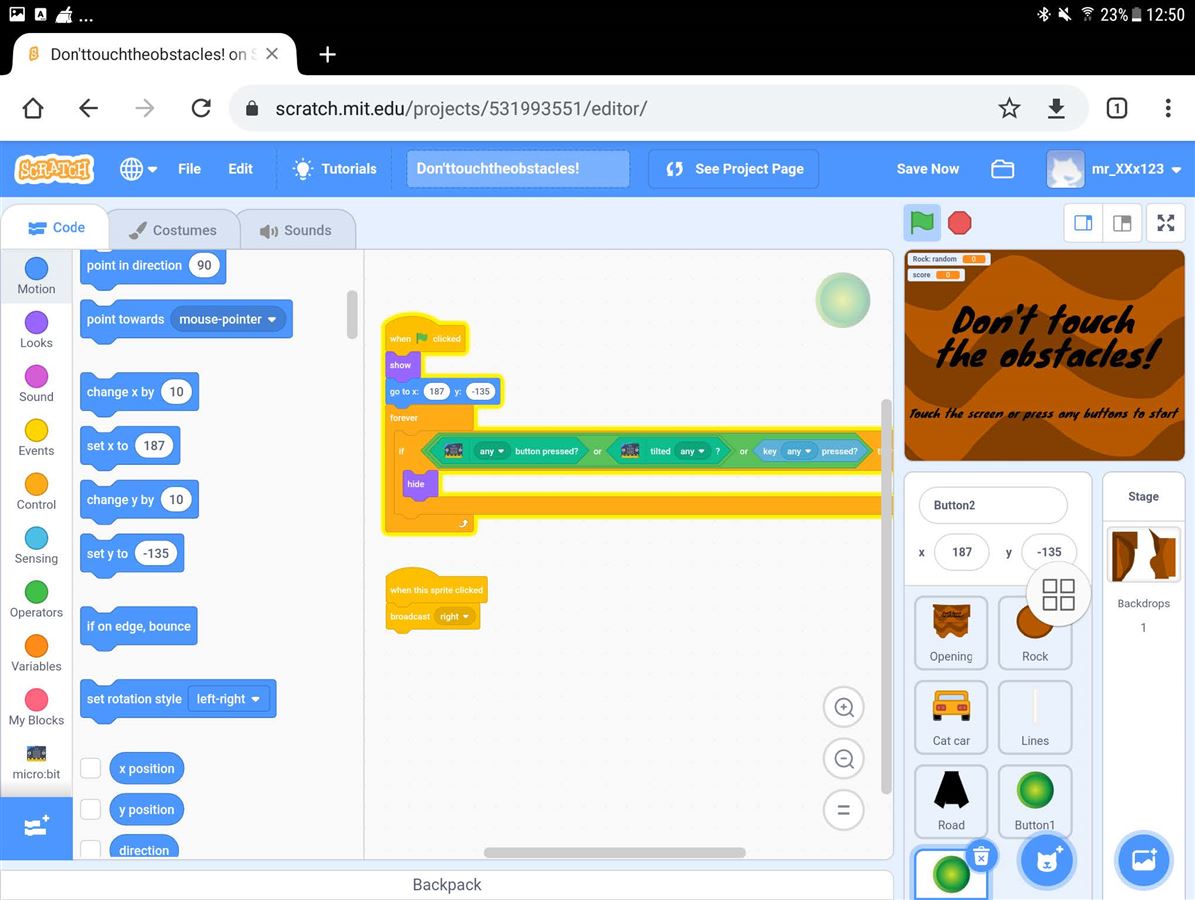Enable the x position checkbox

[x=91, y=768]
